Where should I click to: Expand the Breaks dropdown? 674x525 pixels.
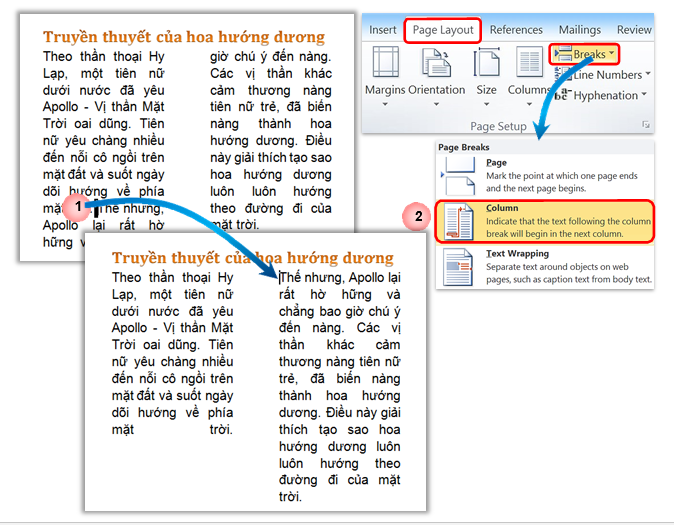click(612, 53)
